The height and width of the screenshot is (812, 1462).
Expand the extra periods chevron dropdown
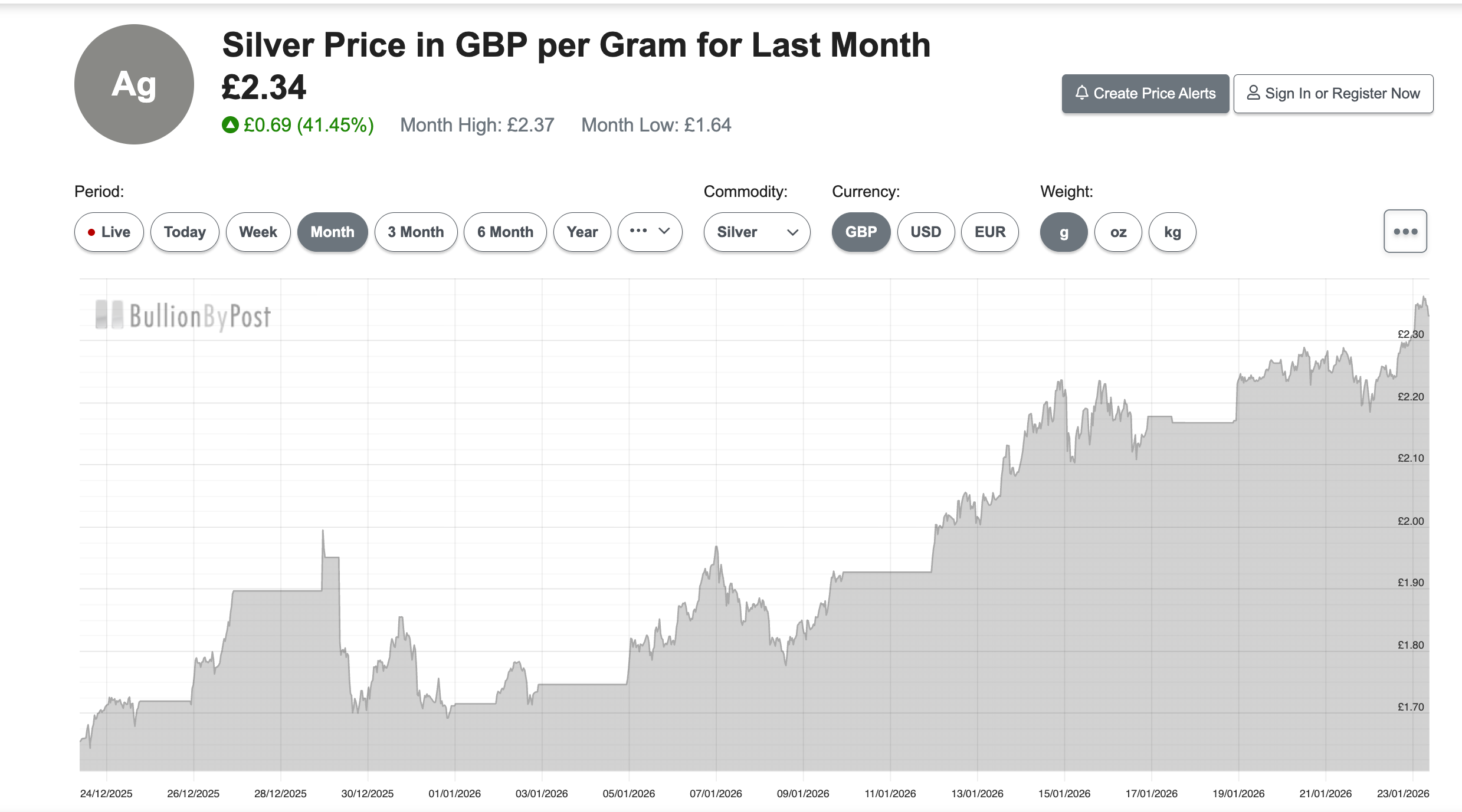click(664, 232)
